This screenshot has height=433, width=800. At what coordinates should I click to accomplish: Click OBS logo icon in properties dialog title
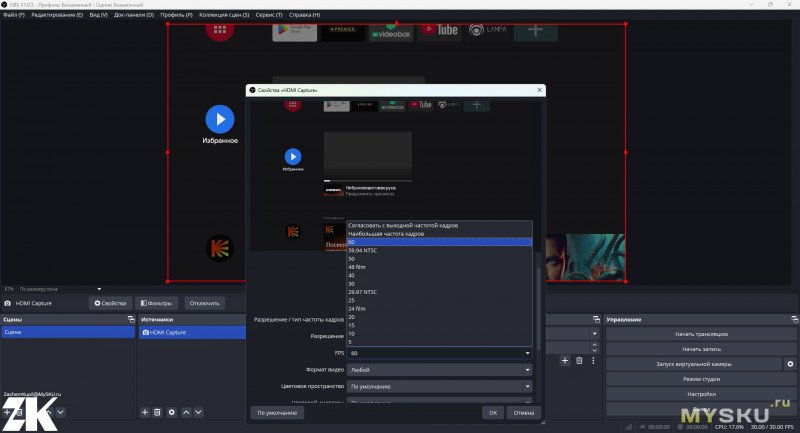coord(252,90)
